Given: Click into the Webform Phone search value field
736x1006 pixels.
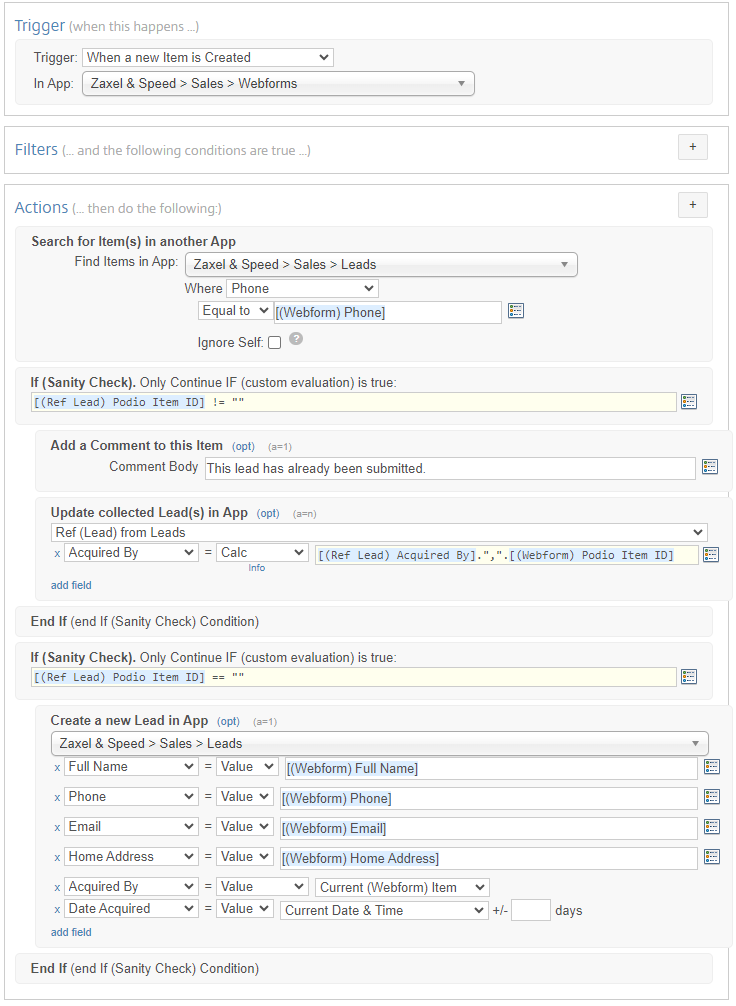Looking at the screenshot, I should coord(388,312).
